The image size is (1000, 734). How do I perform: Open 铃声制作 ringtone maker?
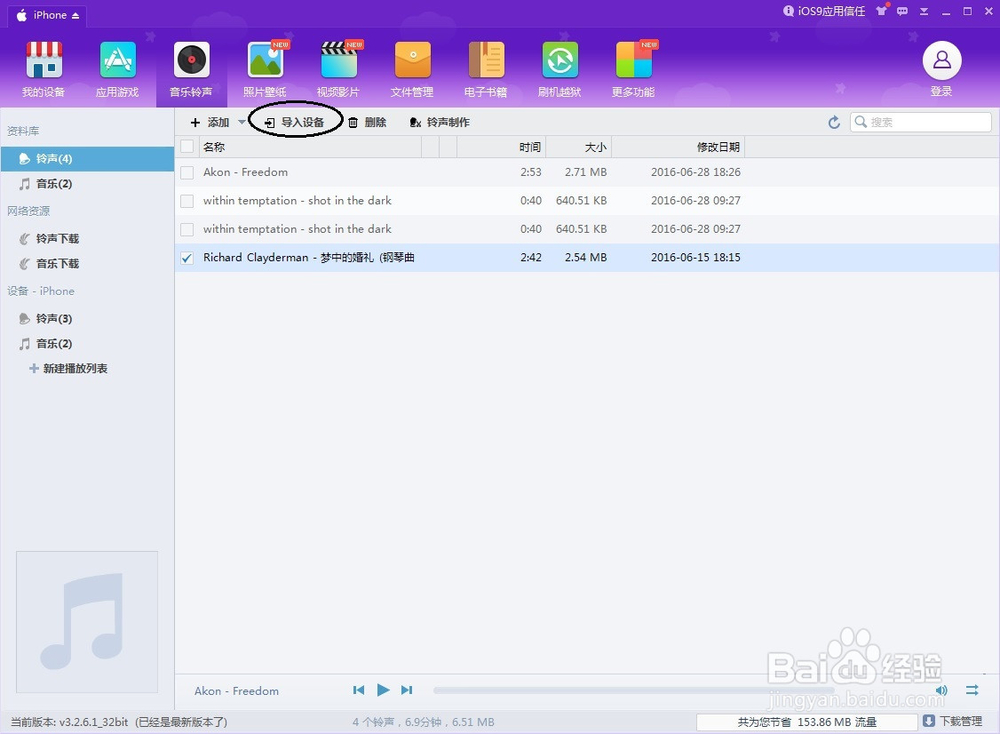point(439,122)
